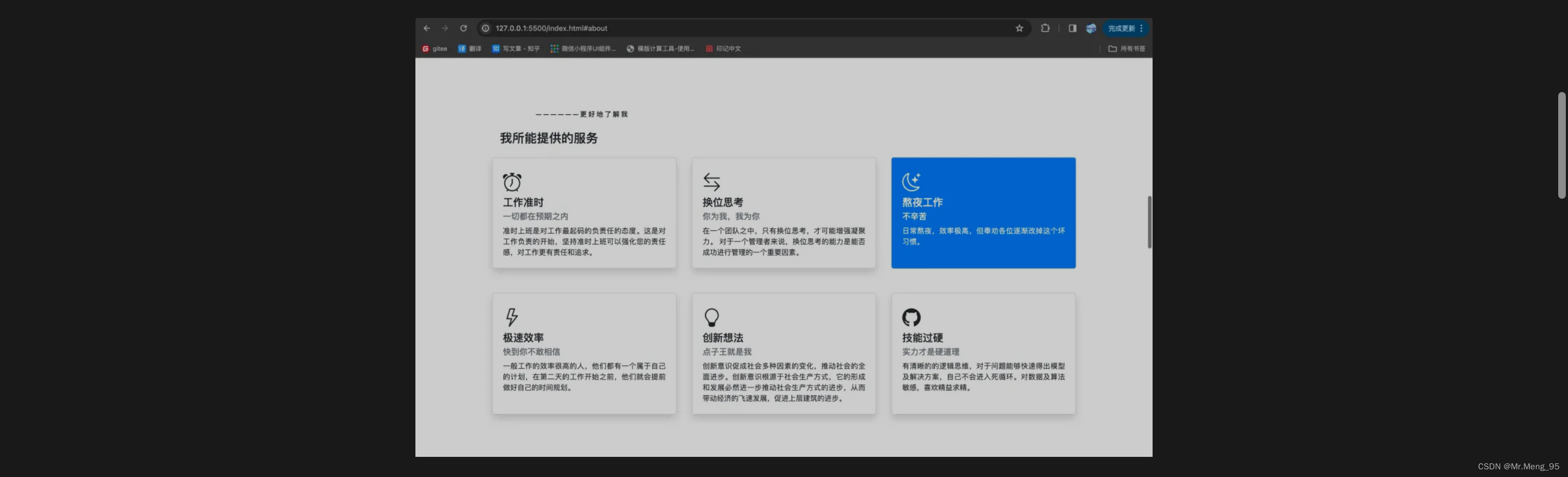This screenshot has width=1568, height=477.
Task: Click the 工作准时 card title
Action: tap(523, 203)
